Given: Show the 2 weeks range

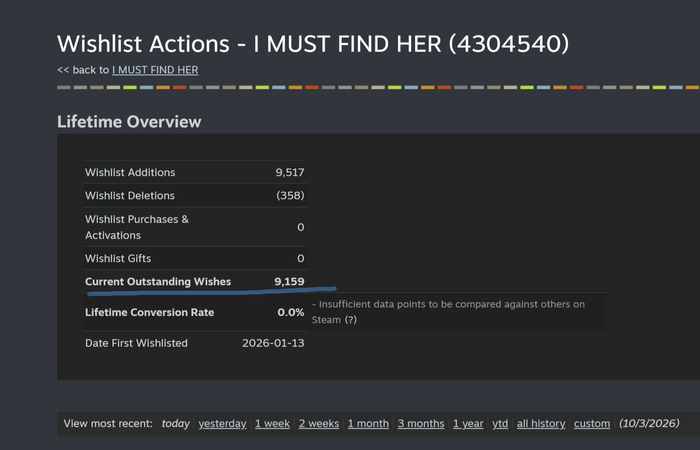Looking at the screenshot, I should (x=319, y=424).
